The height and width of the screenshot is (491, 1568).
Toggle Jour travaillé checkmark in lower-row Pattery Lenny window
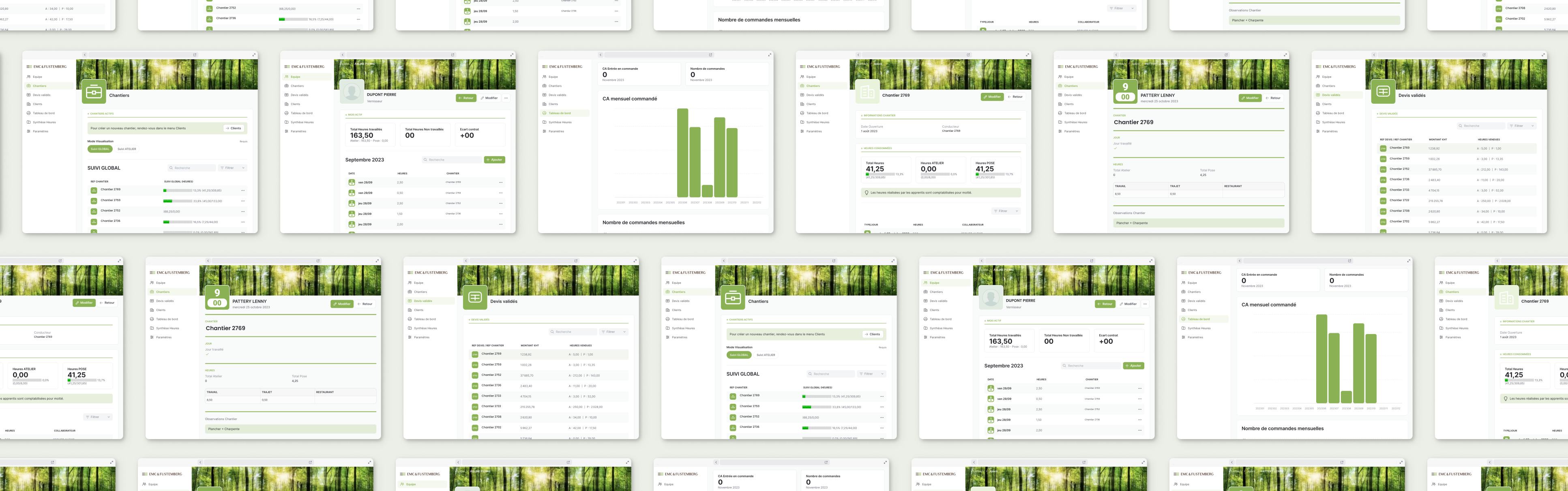[x=208, y=354]
